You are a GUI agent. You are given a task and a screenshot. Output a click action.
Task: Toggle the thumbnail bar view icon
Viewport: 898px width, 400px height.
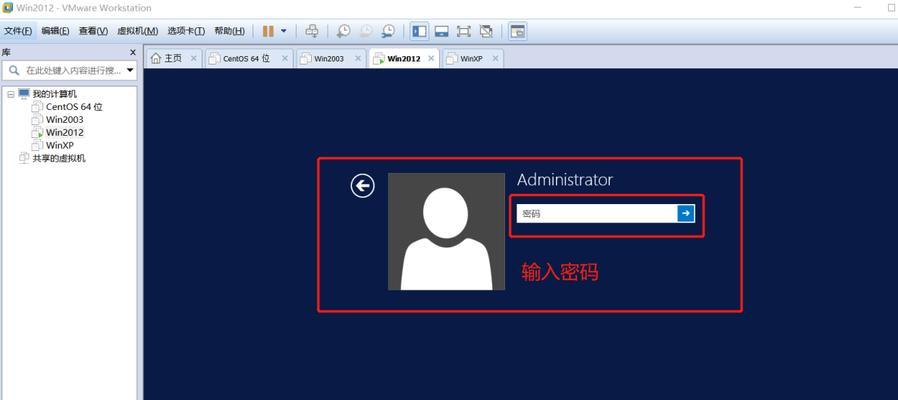[x=441, y=31]
